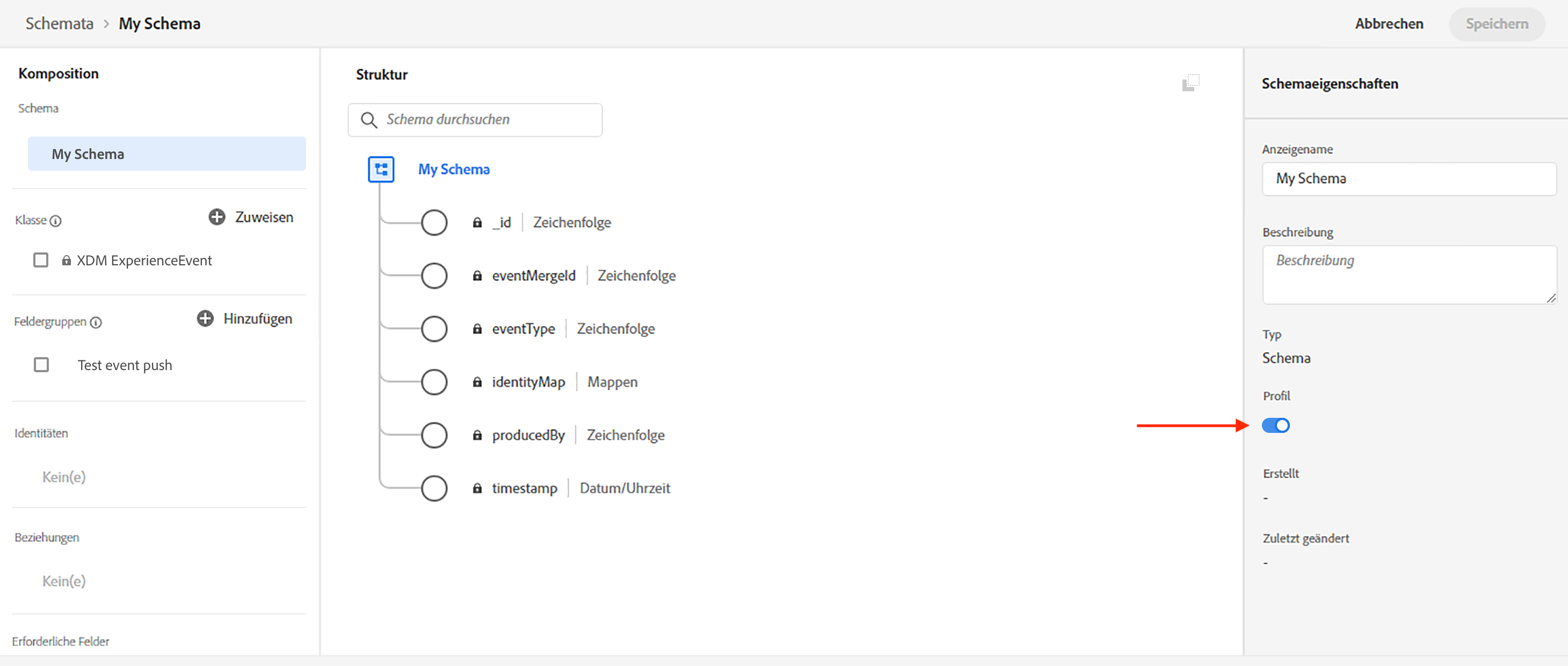Select the circle node for _id
This screenshot has height=666, width=1568.
pyautogui.click(x=434, y=222)
